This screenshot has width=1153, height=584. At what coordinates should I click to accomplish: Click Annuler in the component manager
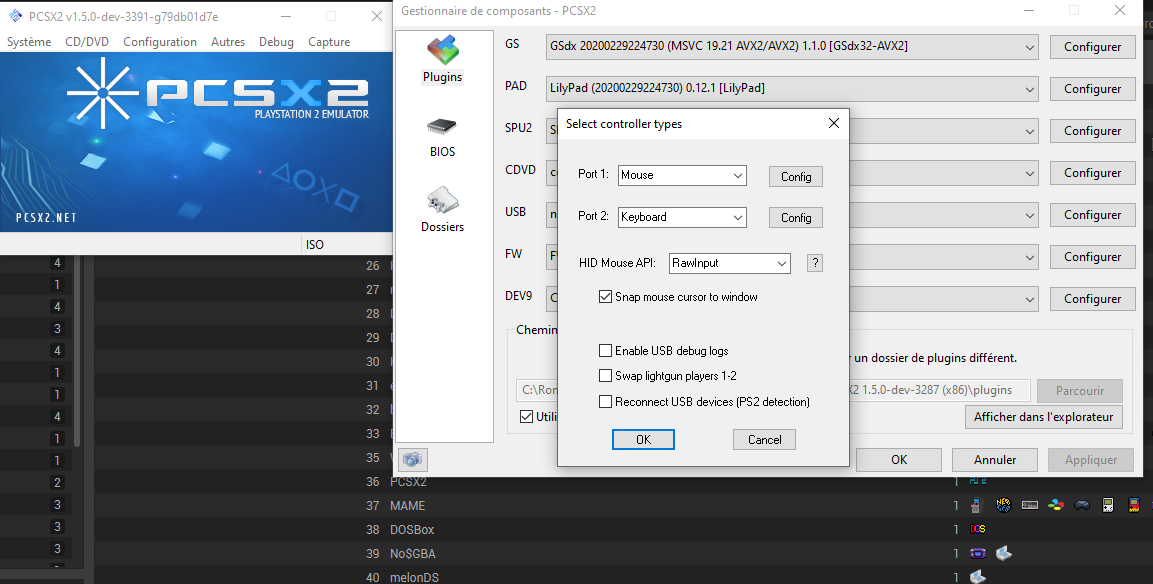coord(994,460)
